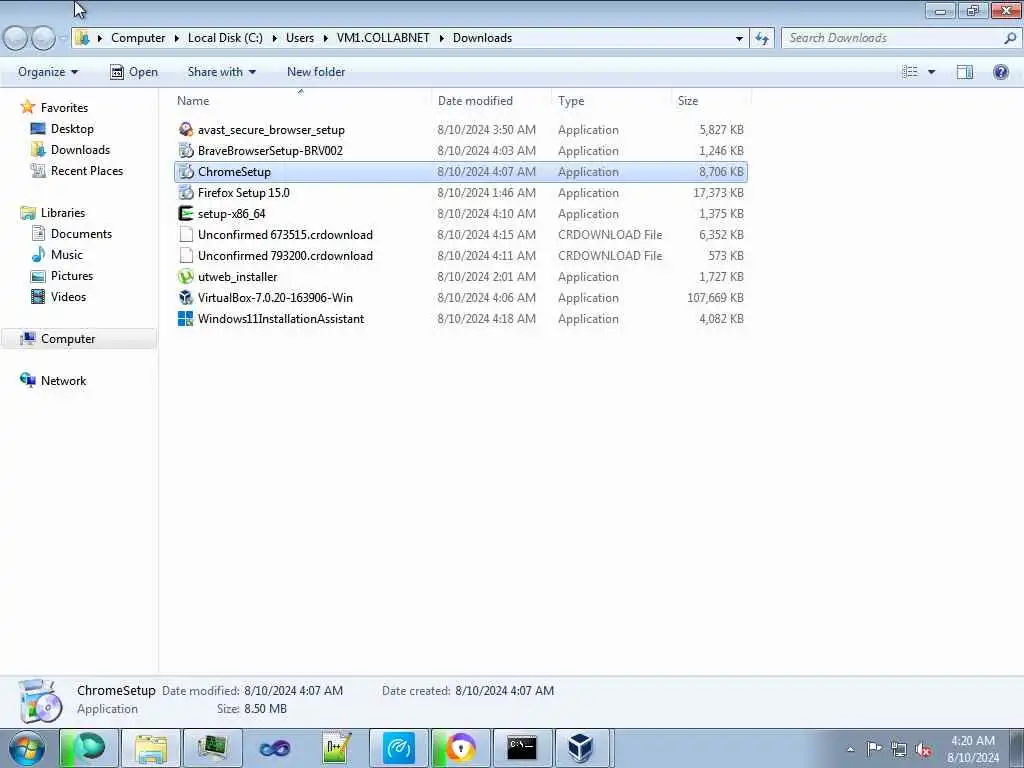
Task: Click the change view icon
Action: (910, 72)
